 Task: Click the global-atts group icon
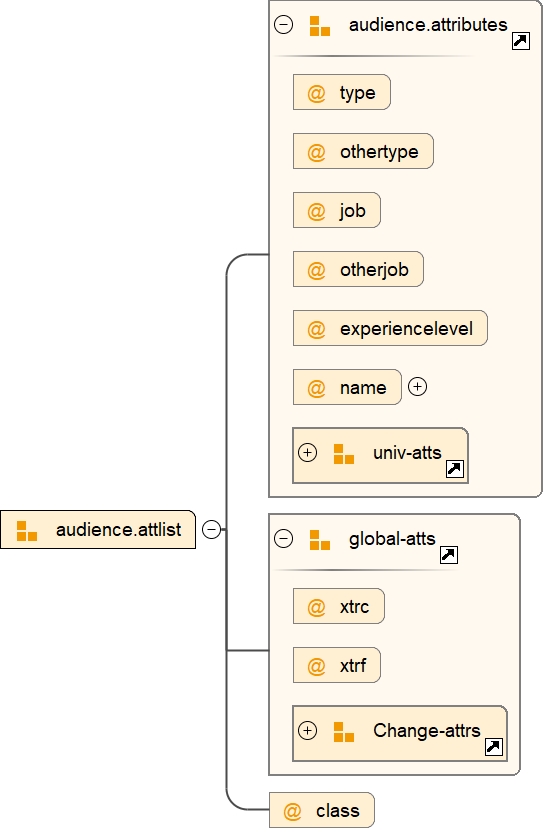point(319,540)
